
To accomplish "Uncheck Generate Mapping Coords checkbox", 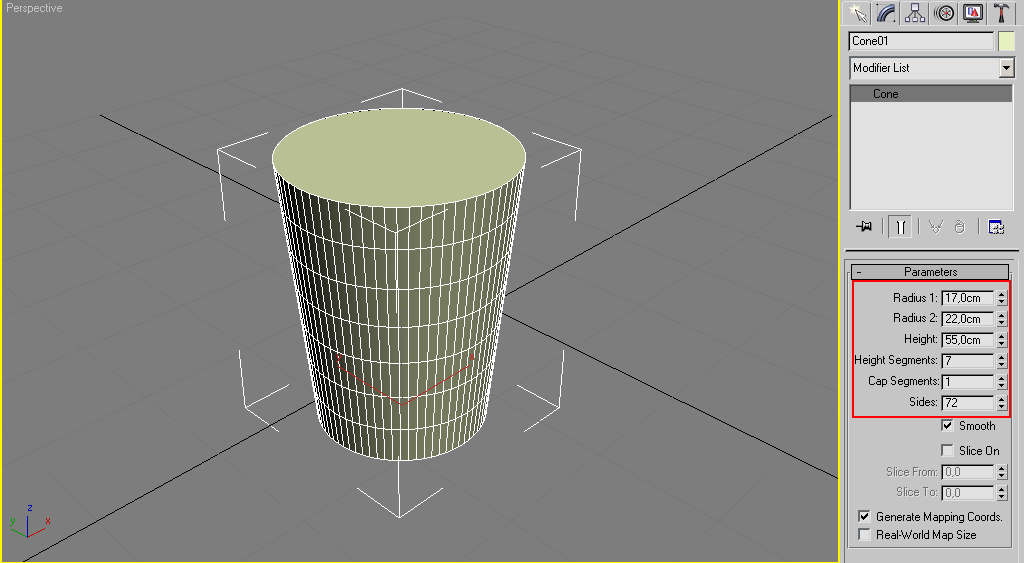I will [x=864, y=517].
